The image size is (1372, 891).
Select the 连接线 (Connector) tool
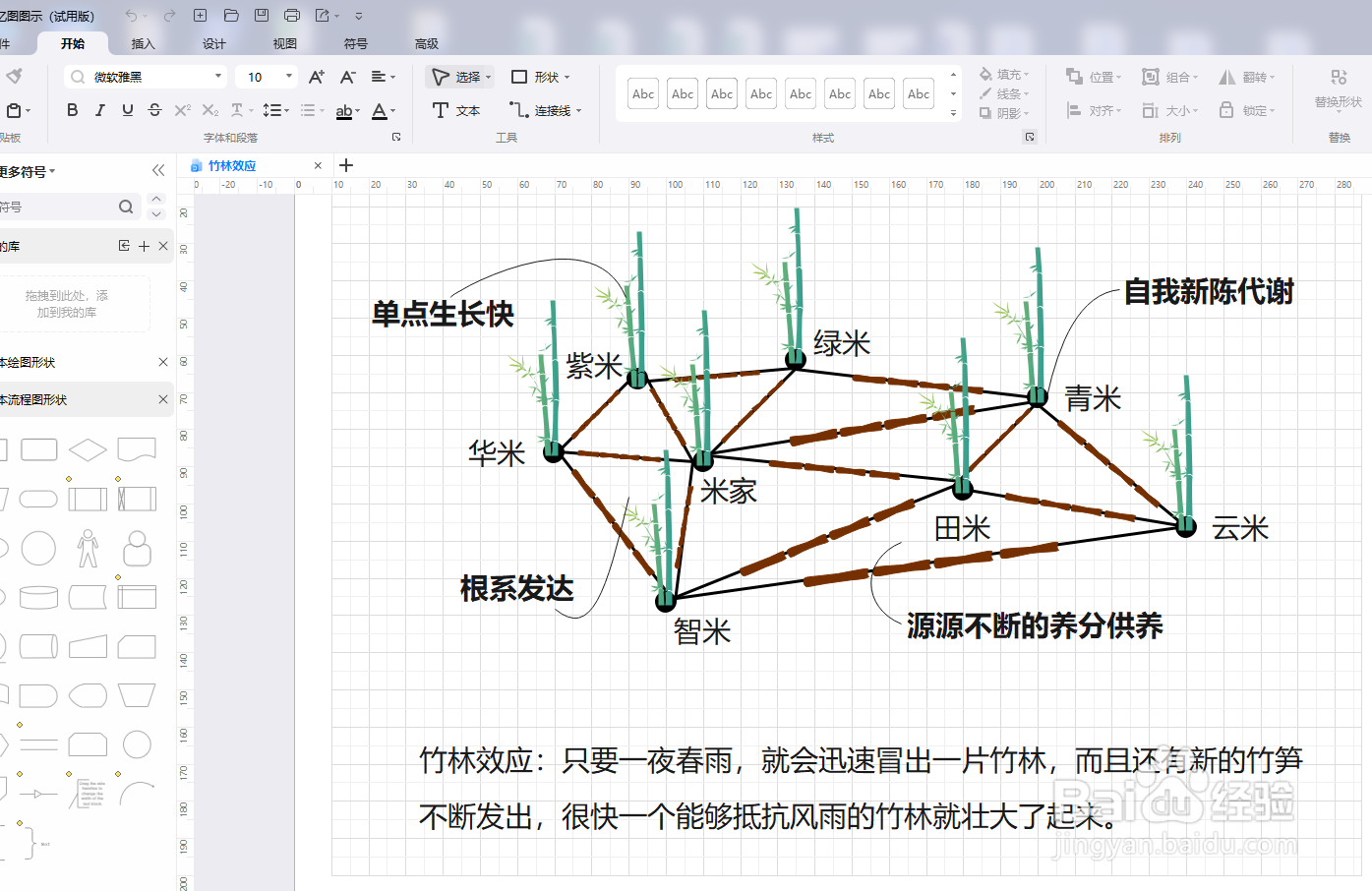click(x=539, y=110)
